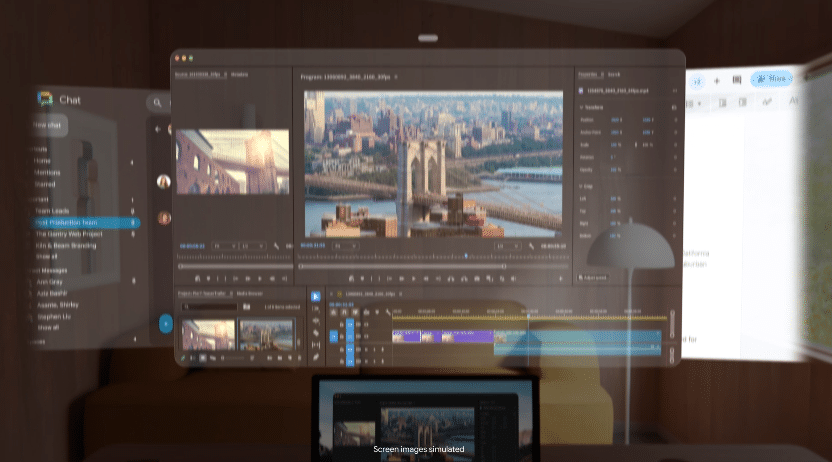Select the Pen tool in timeline toolbox

316,357
